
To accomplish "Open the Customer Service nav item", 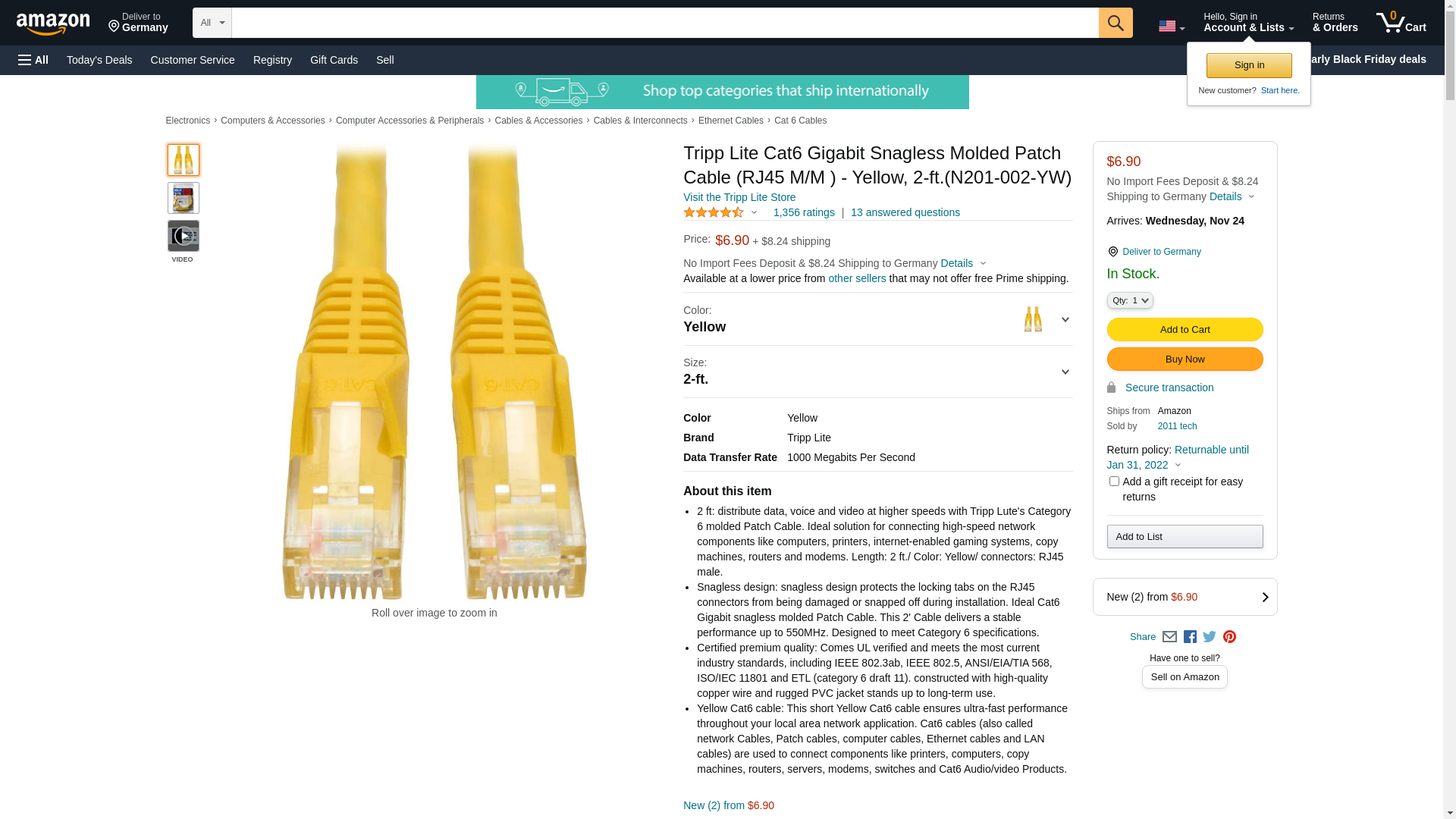I will point(193,60).
